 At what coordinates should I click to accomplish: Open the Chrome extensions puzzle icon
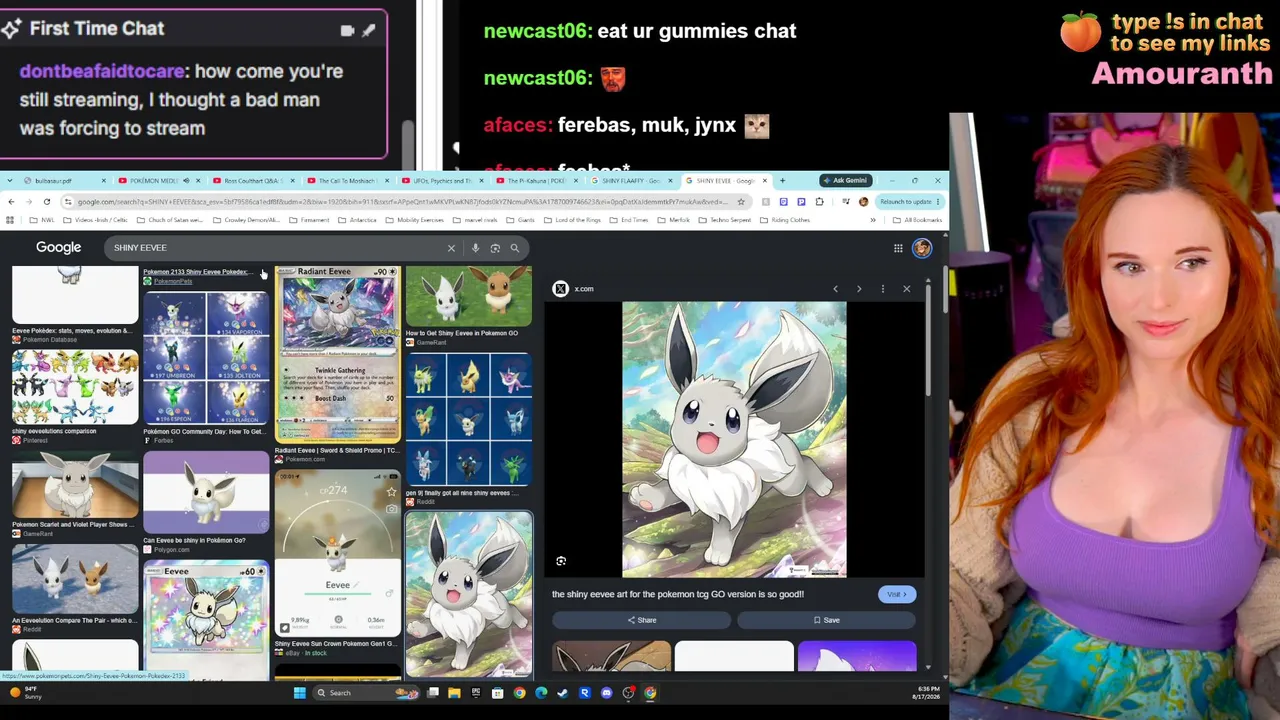point(819,201)
